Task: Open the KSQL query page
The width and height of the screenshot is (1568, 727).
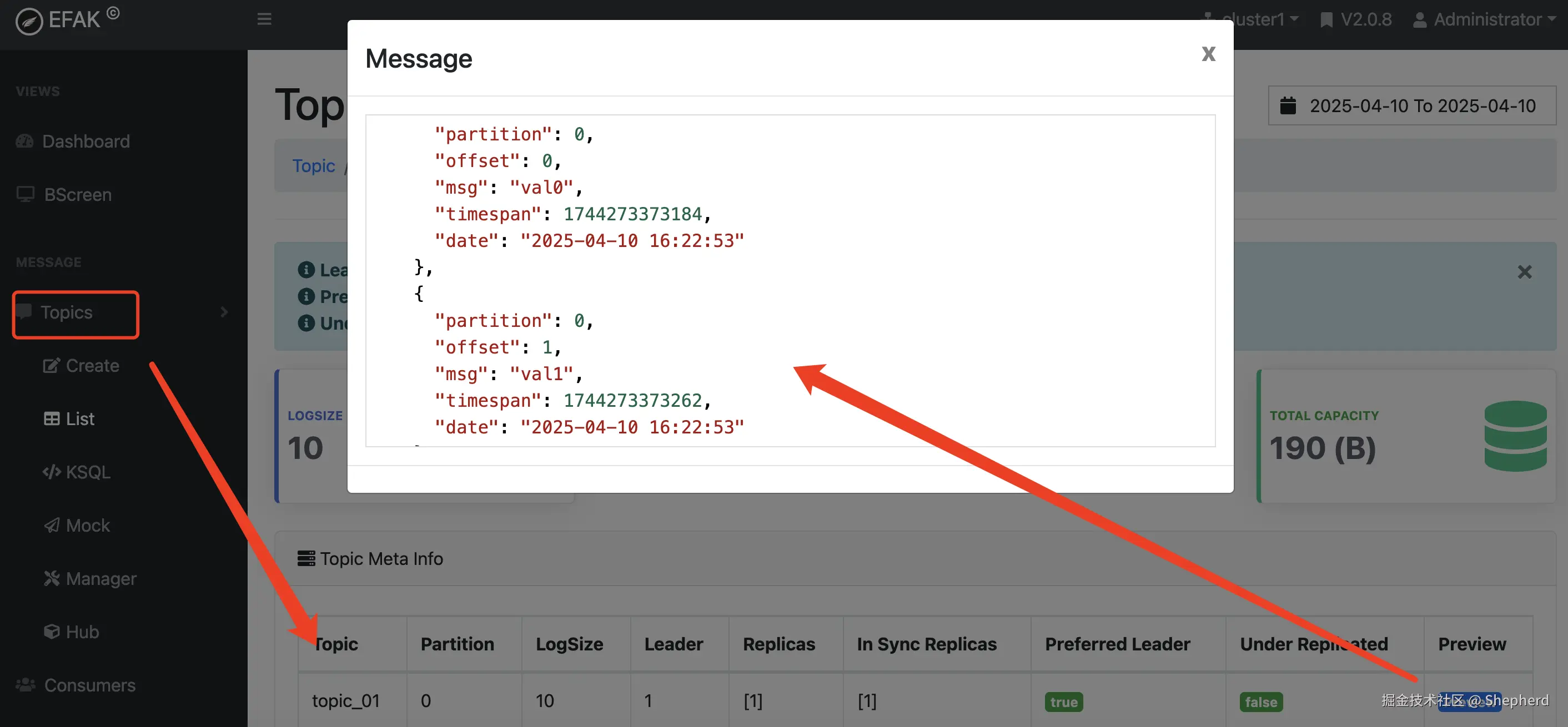Action: point(87,472)
